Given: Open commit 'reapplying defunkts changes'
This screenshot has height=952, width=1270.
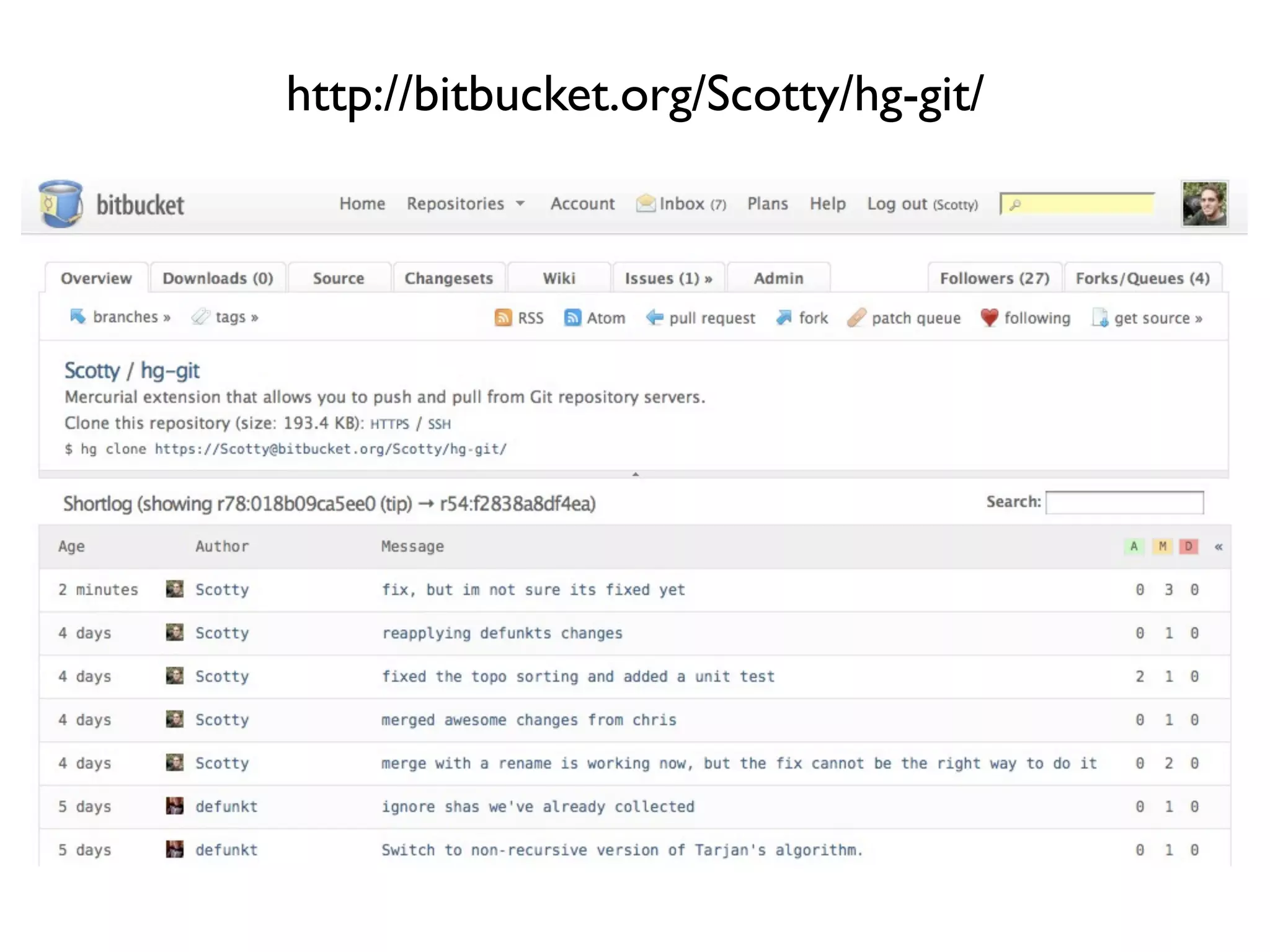Looking at the screenshot, I should tap(502, 633).
